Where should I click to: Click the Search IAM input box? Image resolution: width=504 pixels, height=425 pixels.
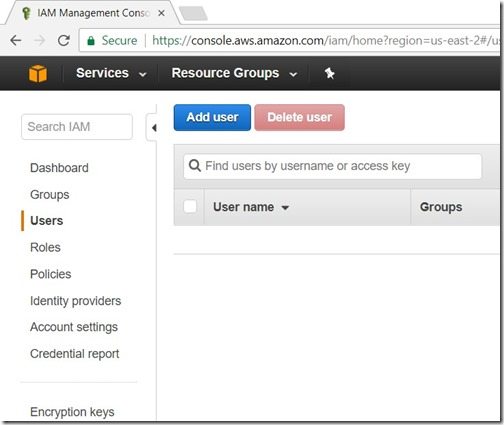(77, 127)
